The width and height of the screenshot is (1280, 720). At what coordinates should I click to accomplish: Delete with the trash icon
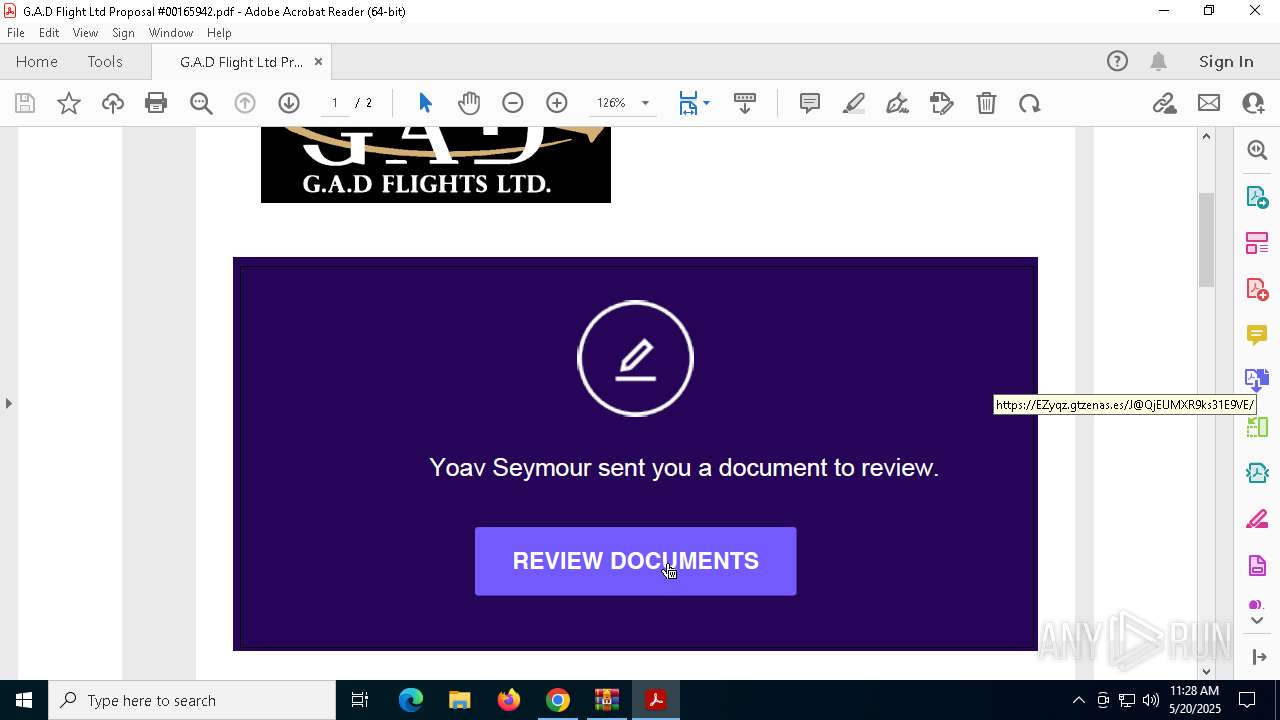[986, 103]
